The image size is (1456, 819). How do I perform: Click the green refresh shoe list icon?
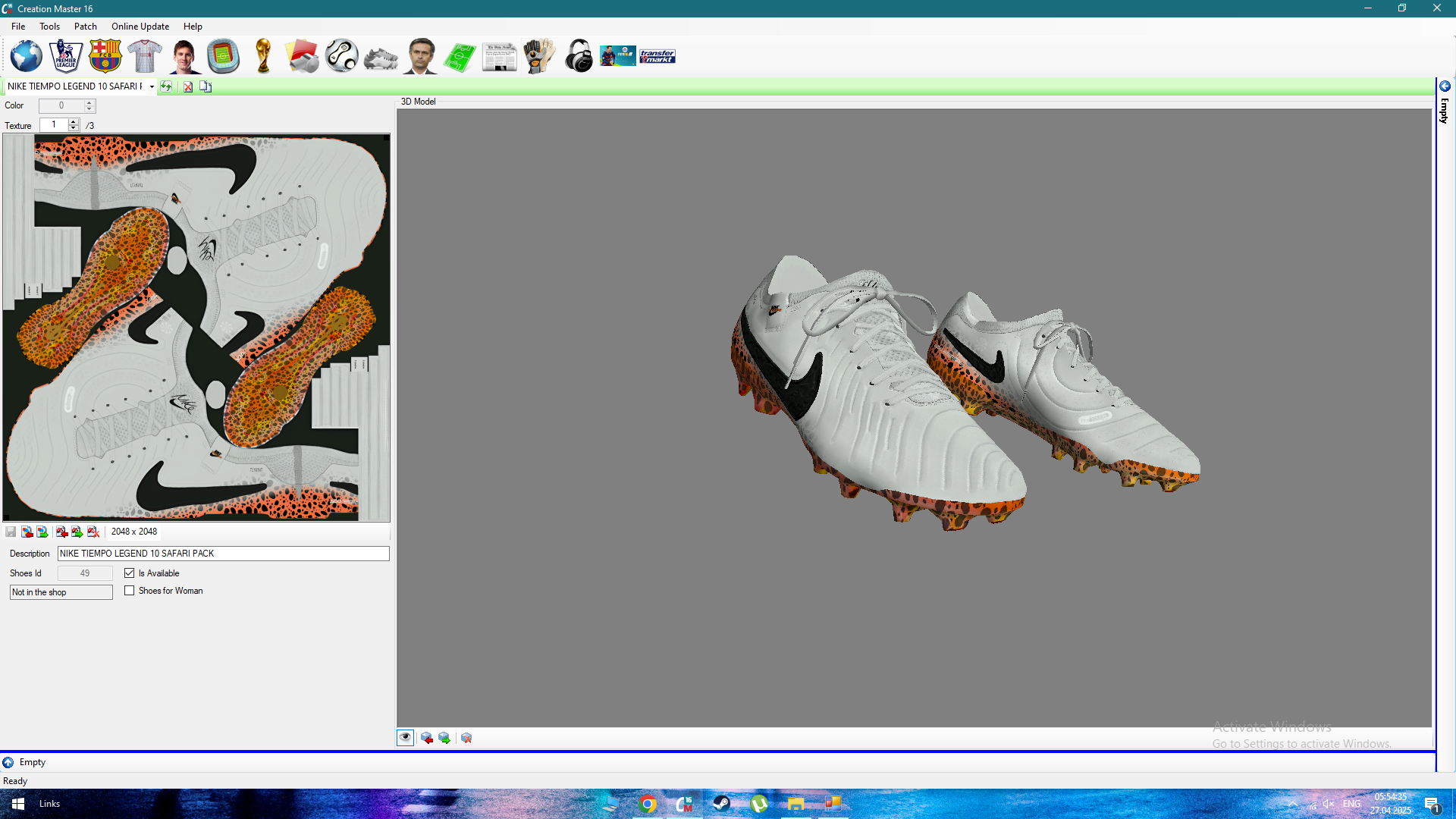pos(165,86)
